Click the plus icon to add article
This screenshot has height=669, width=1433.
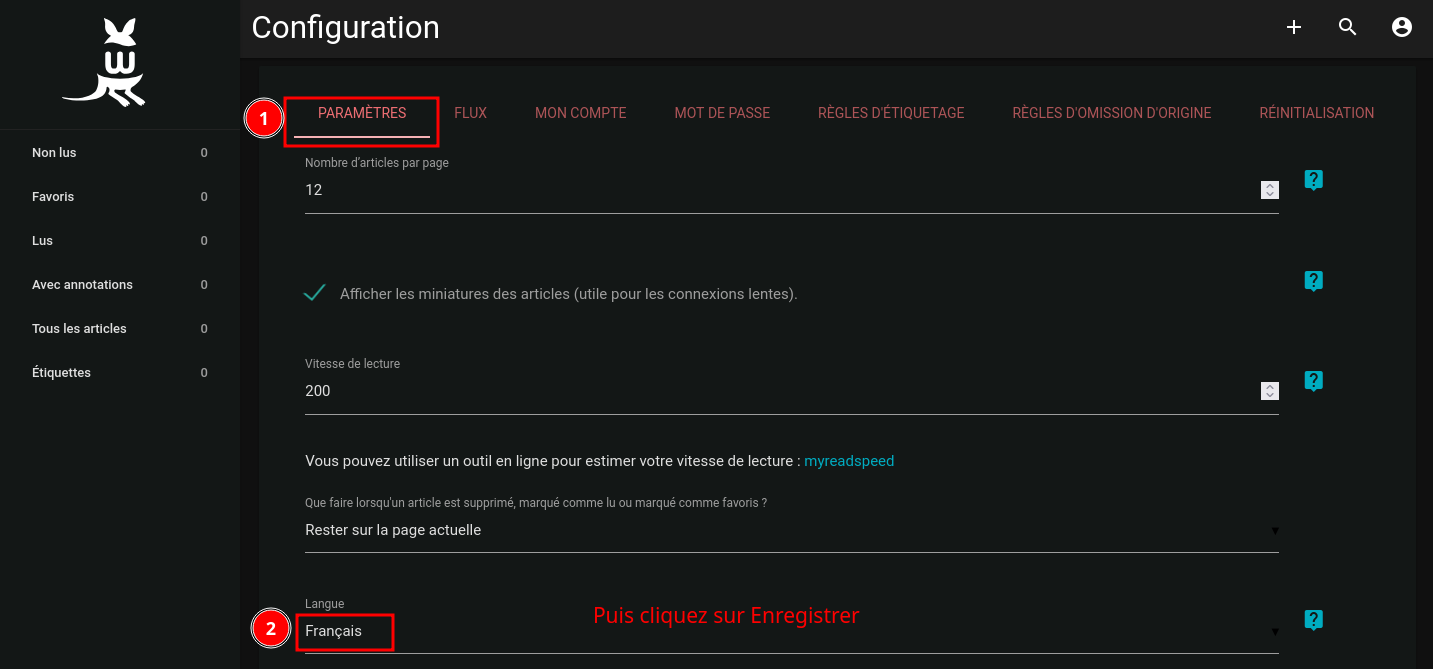pyautogui.click(x=1293, y=28)
